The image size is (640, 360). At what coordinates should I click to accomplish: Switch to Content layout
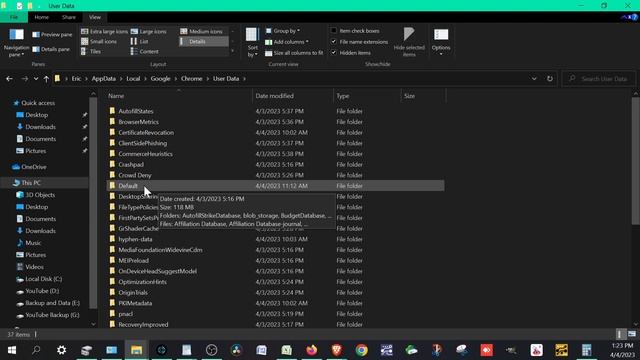click(144, 51)
